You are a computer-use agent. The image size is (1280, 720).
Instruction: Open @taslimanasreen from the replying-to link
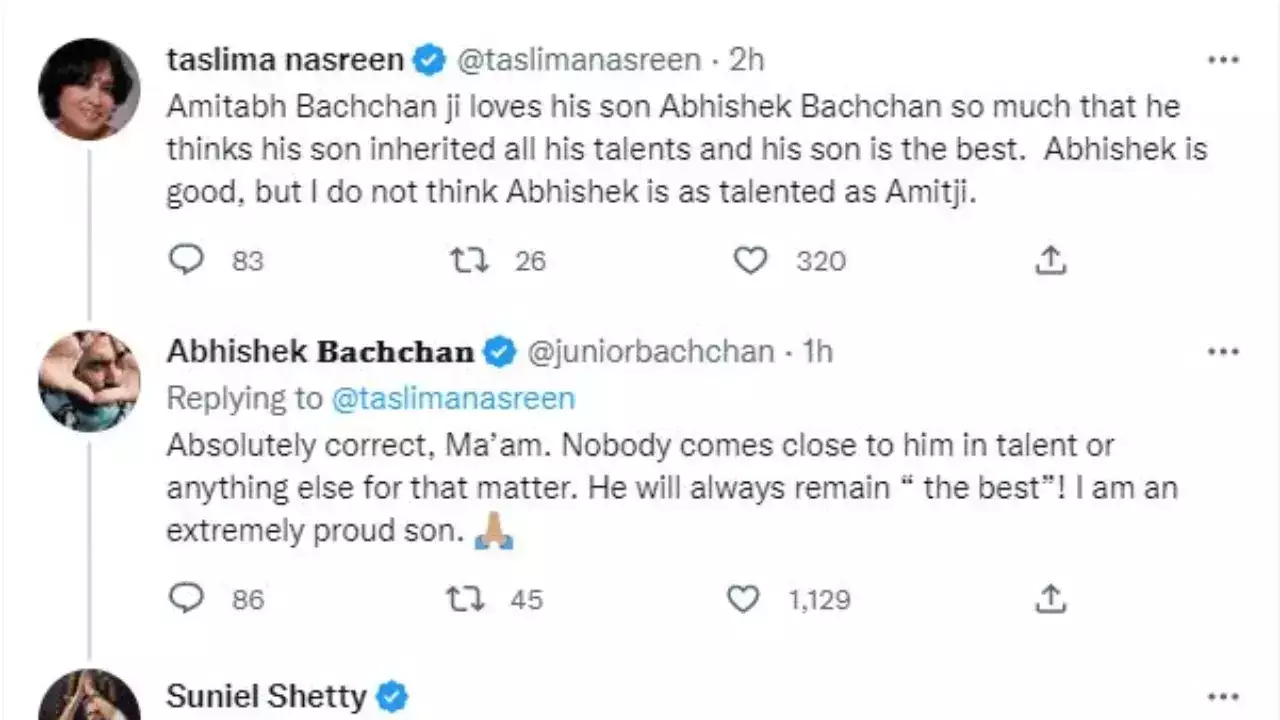(455, 398)
